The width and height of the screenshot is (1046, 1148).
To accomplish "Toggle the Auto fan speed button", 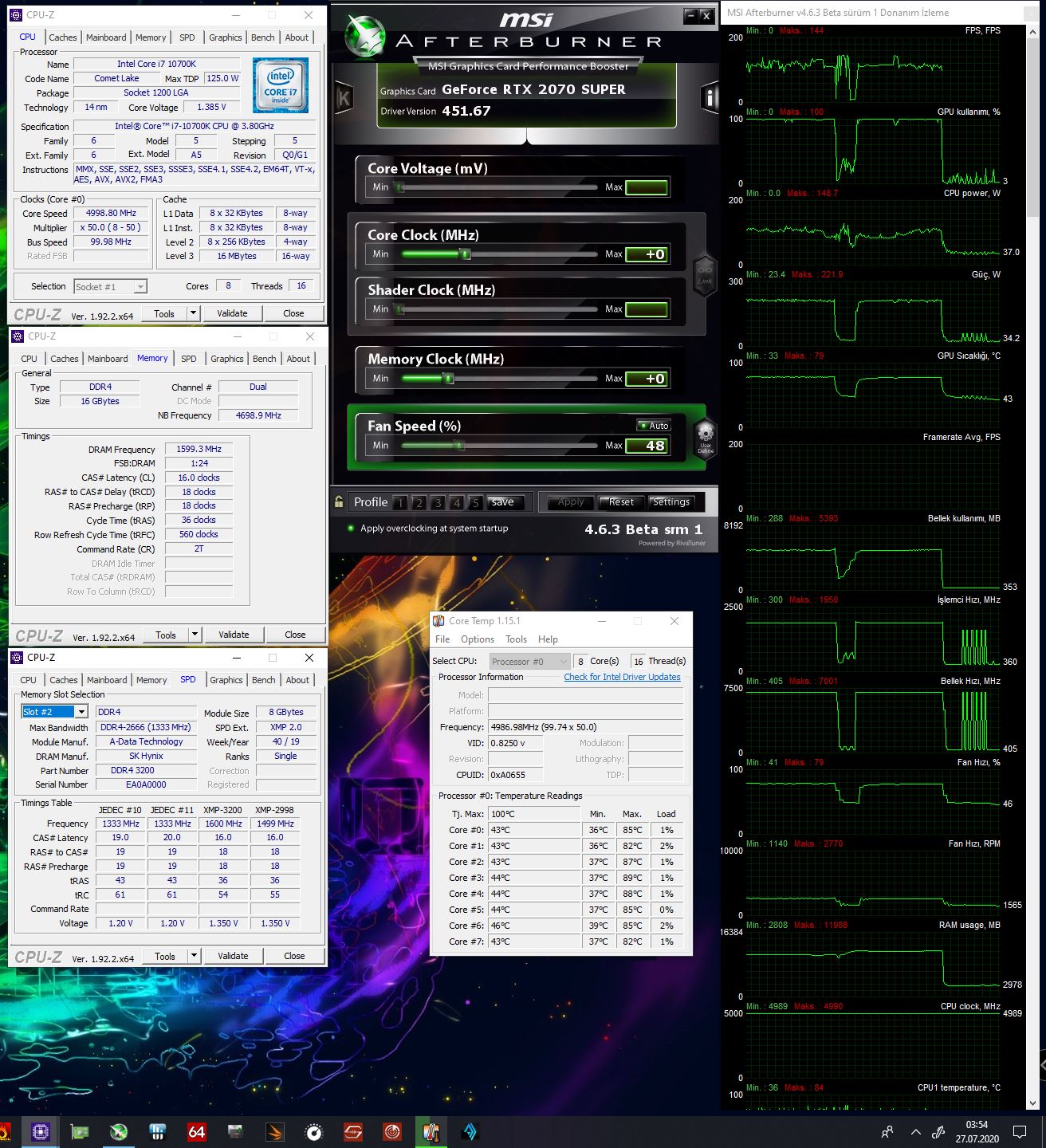I will 654,426.
